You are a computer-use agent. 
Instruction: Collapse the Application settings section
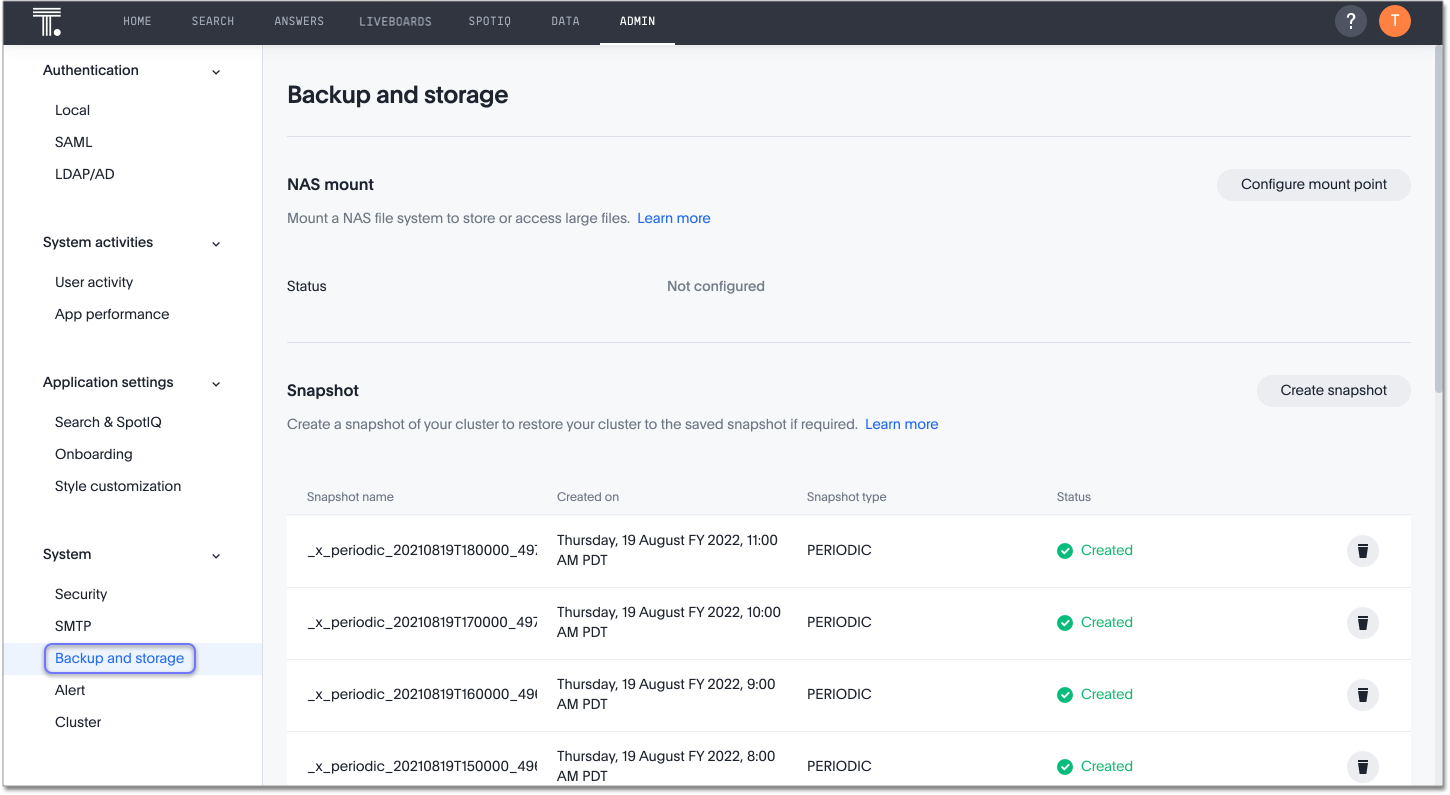[215, 383]
